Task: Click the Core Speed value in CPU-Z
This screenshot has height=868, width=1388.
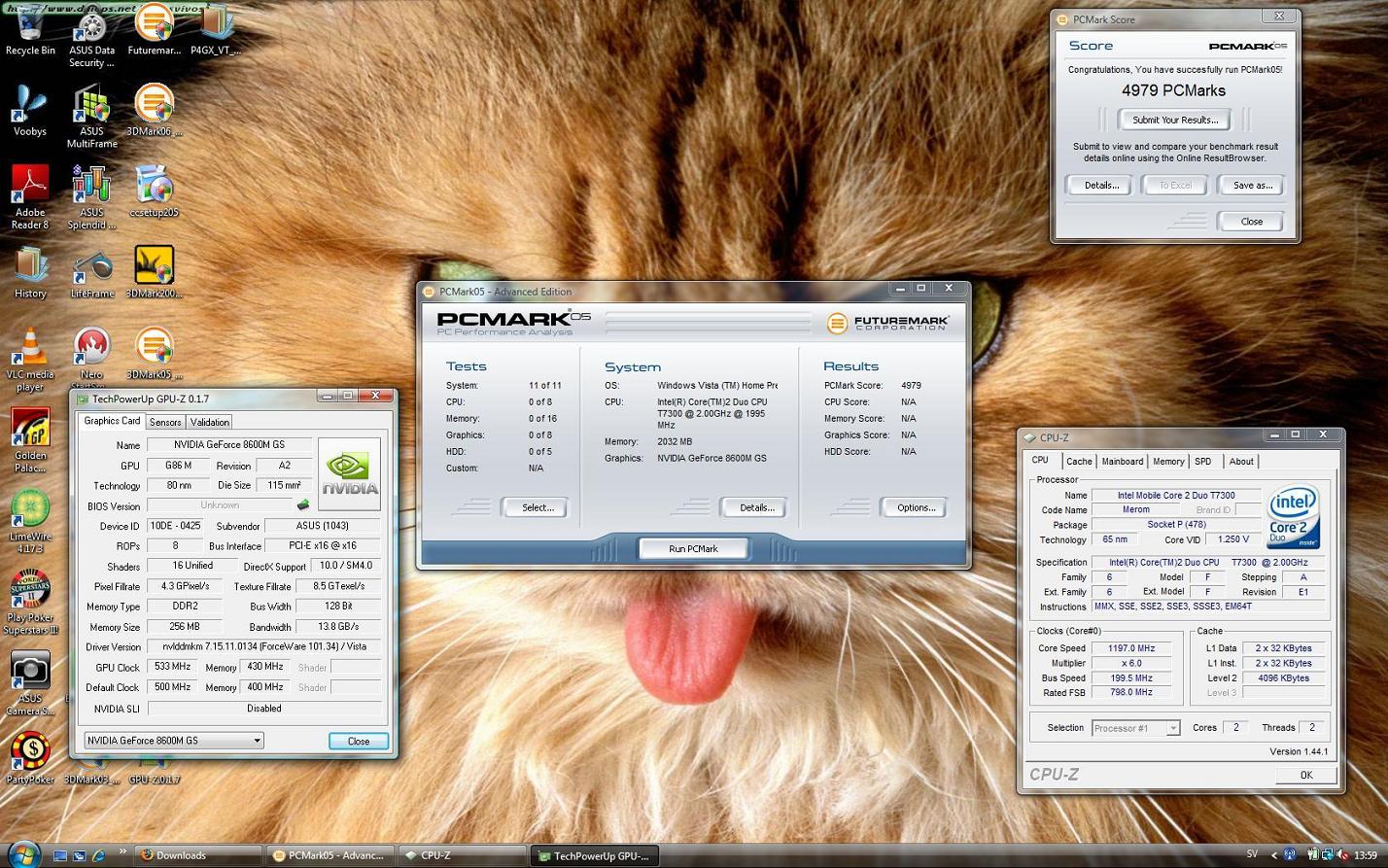Action: click(x=1131, y=648)
